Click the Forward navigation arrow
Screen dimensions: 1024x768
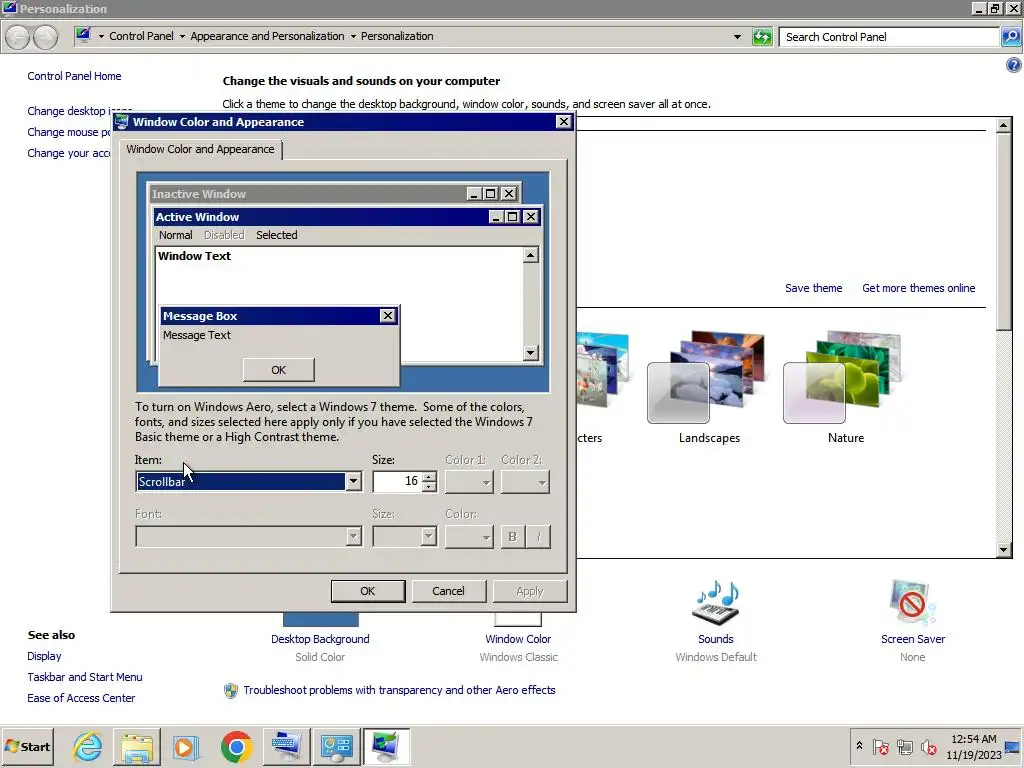click(45, 37)
